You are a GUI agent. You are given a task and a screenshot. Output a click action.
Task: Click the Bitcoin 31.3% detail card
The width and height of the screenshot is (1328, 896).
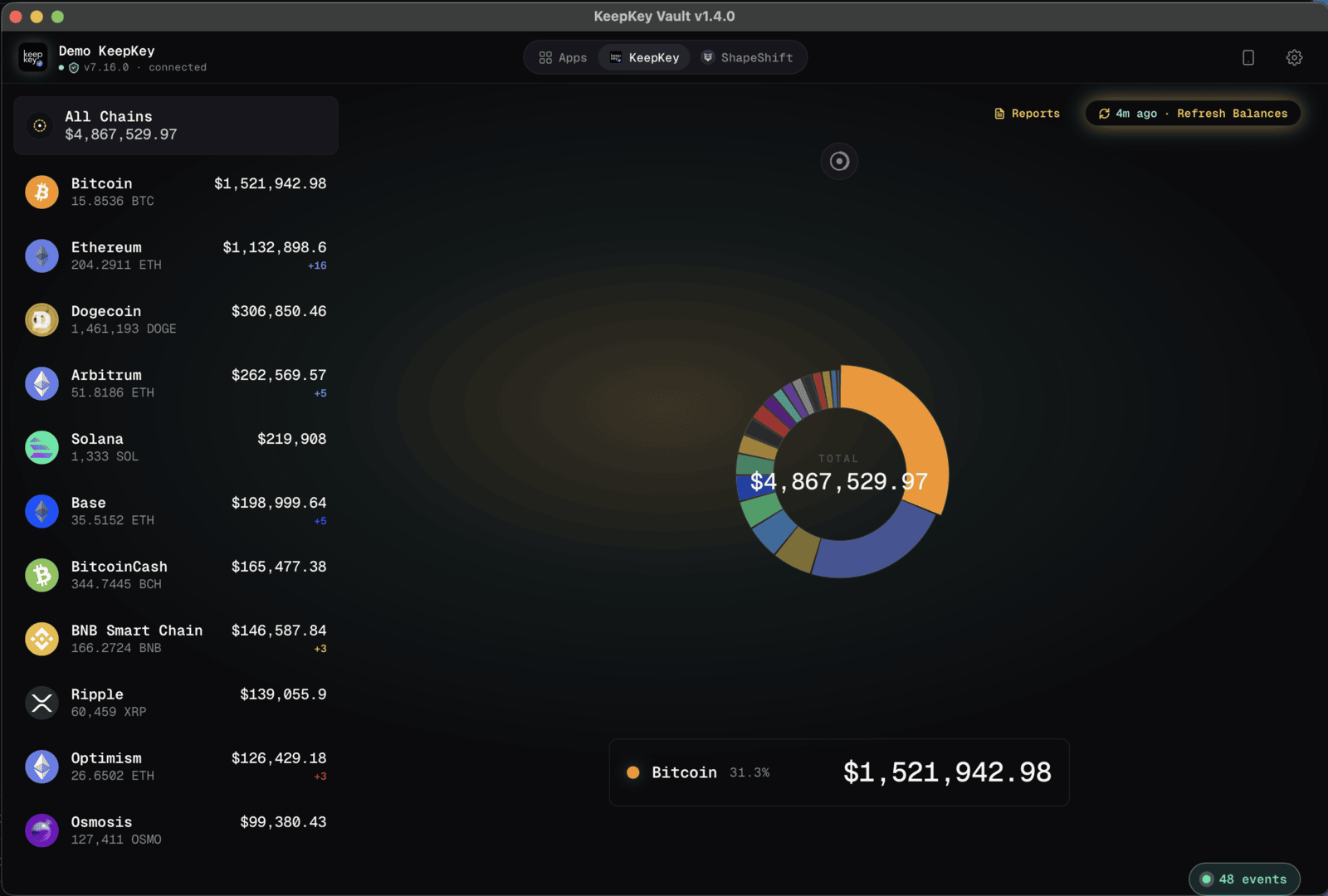839,772
